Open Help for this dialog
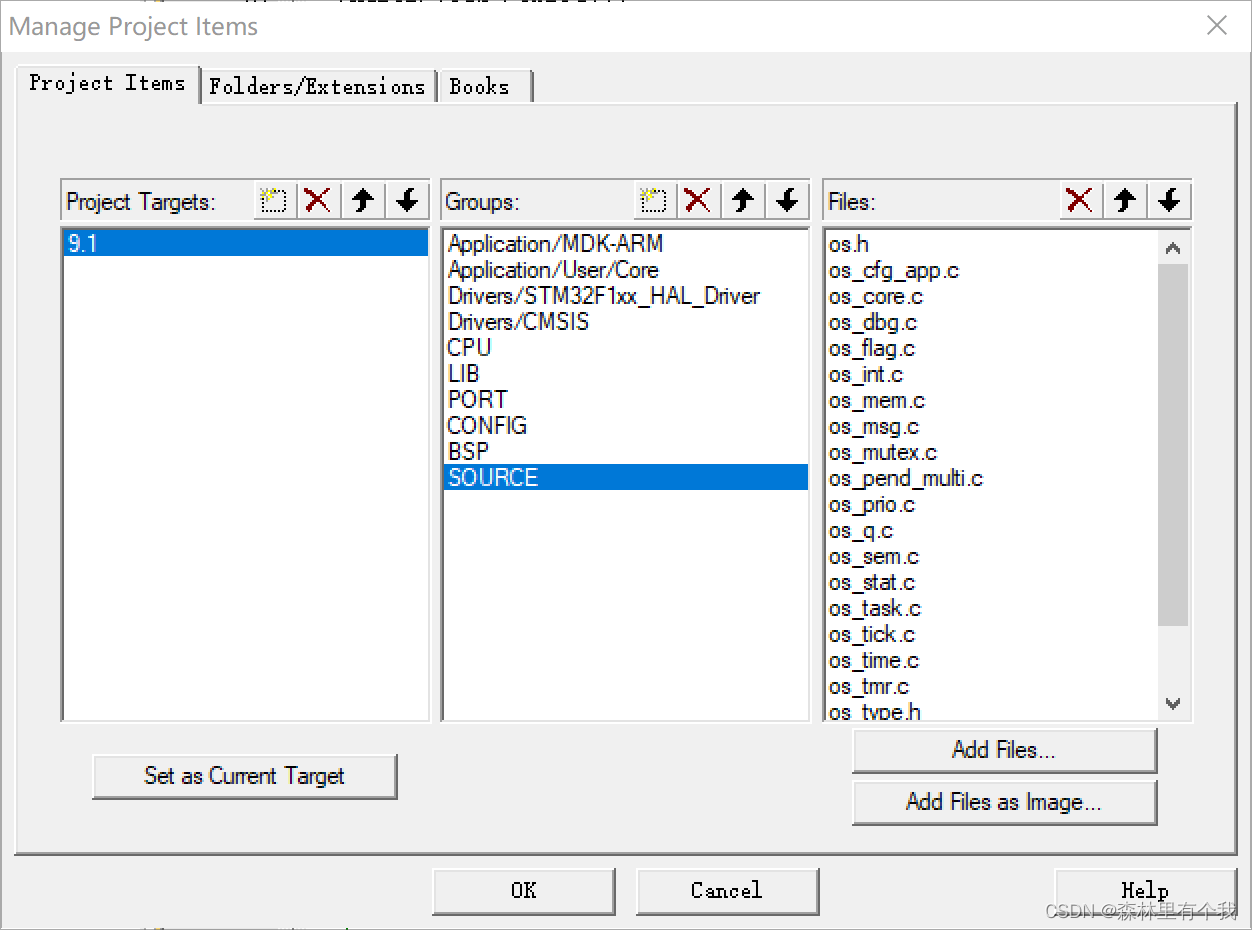1252x930 pixels. tap(1145, 890)
